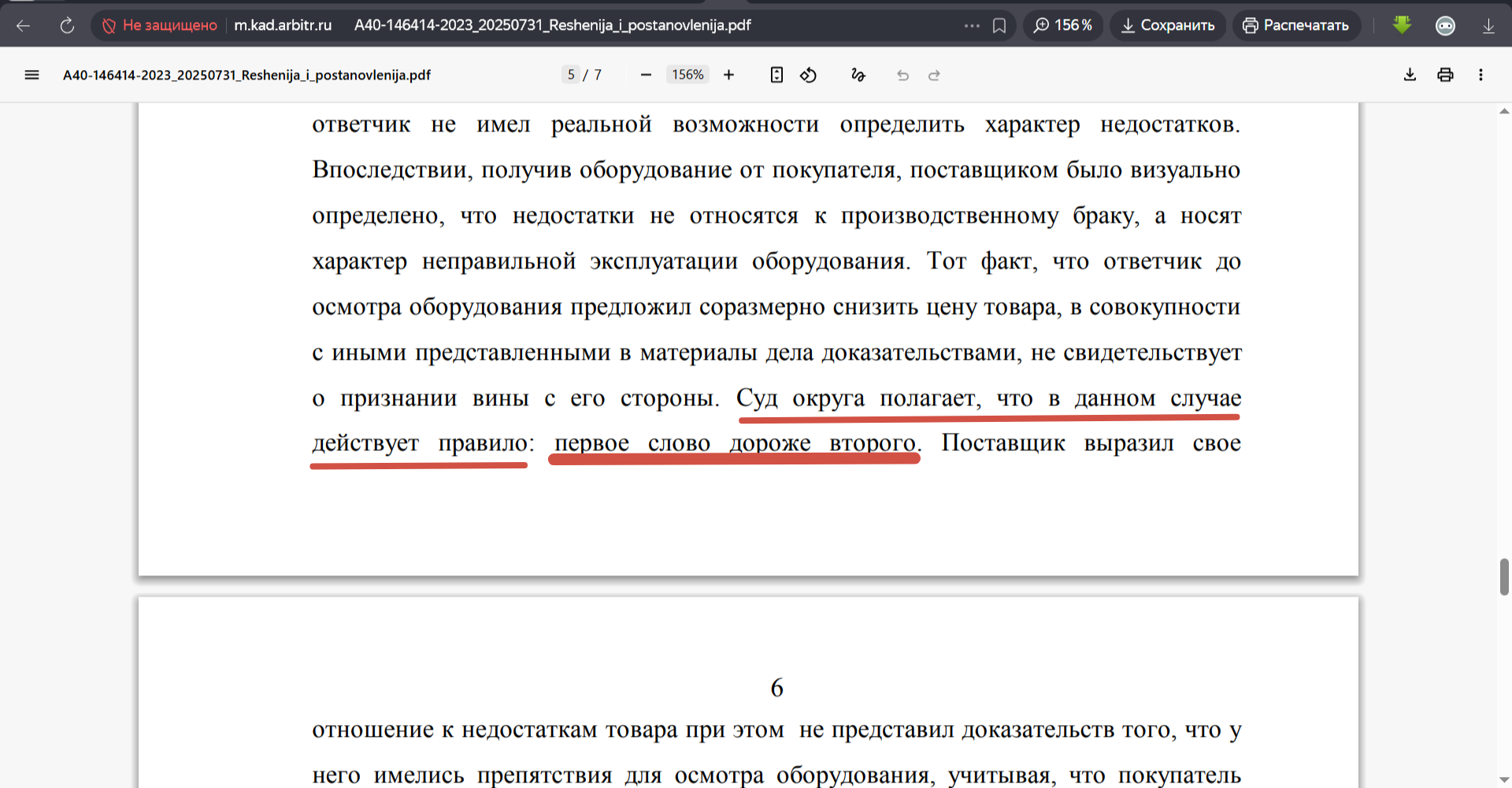Click the Сохранить button
1512x788 pixels.
click(x=1168, y=25)
